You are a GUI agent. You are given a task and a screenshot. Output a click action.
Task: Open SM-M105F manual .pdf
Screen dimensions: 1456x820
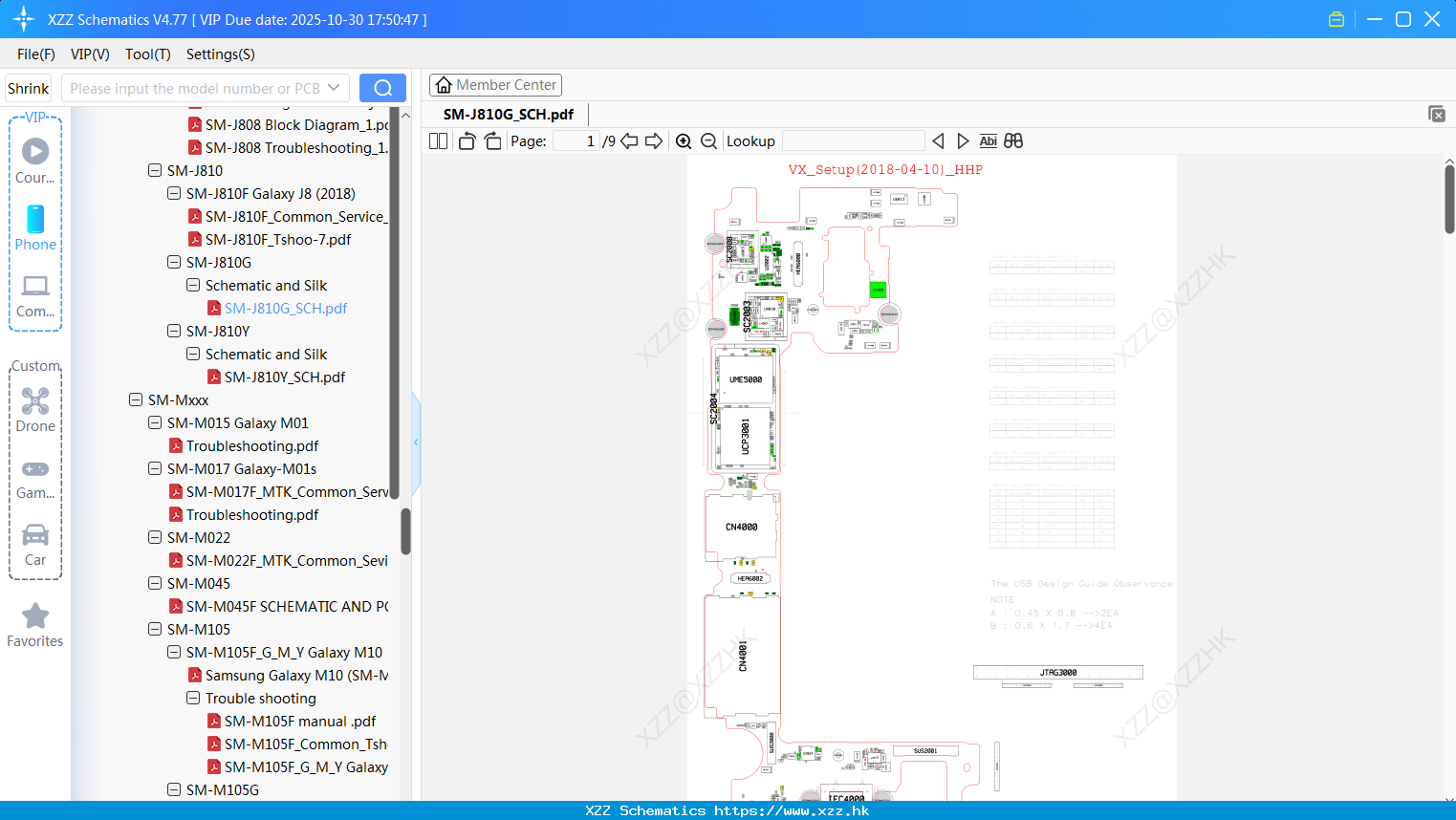click(x=300, y=721)
